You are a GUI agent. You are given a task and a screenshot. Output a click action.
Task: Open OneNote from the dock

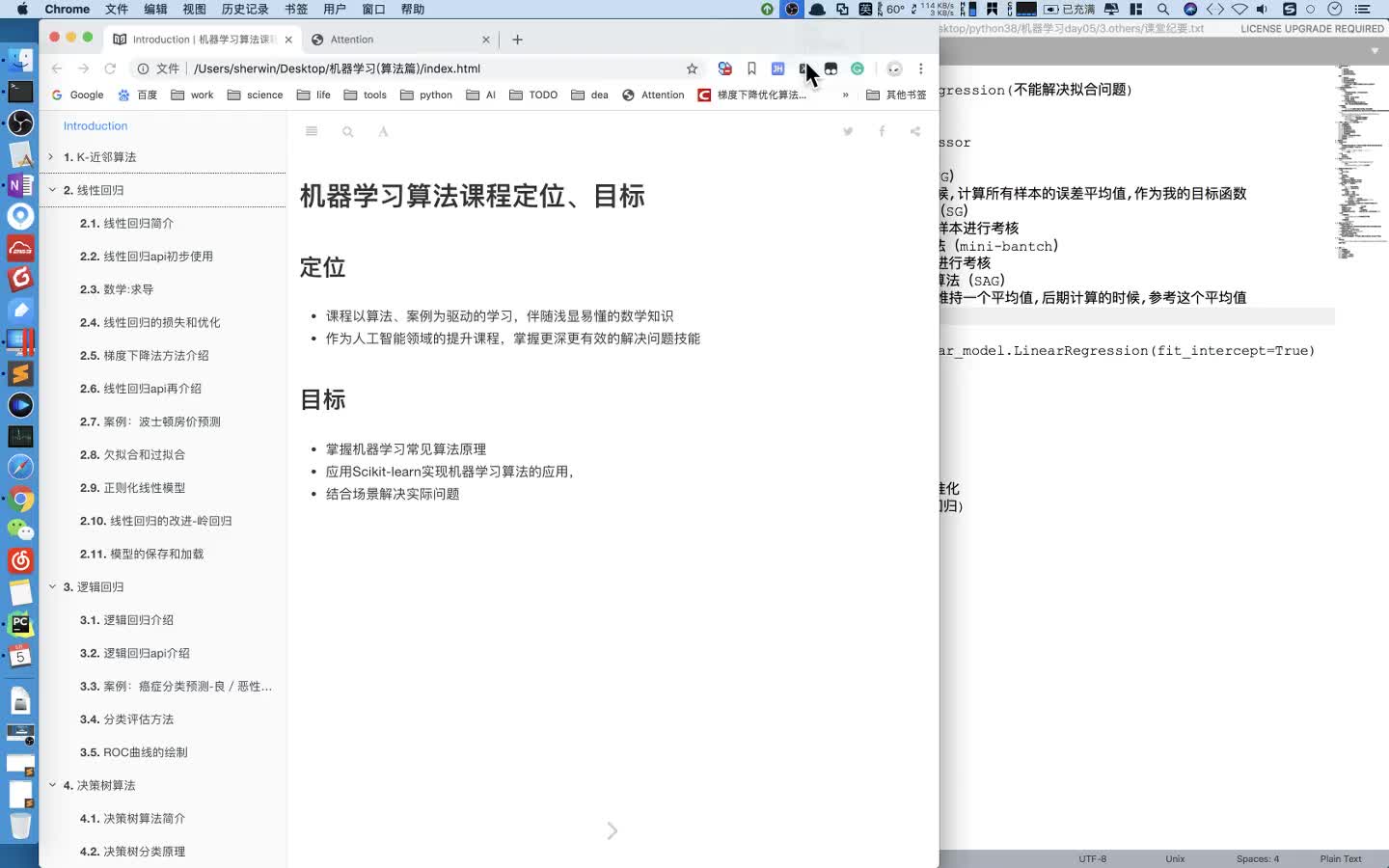pyautogui.click(x=20, y=185)
